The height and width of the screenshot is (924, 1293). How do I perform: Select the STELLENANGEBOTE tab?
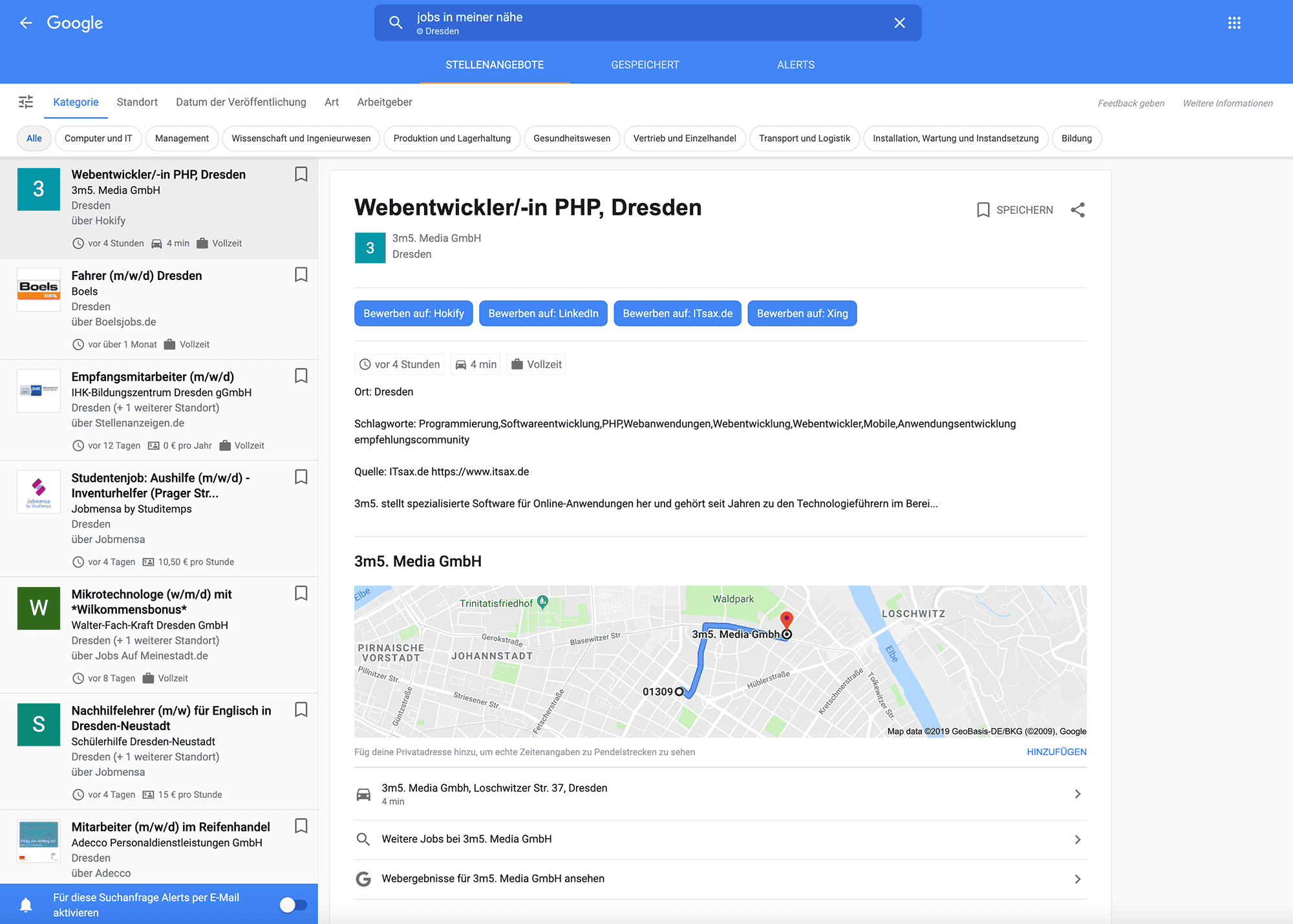[x=495, y=65]
